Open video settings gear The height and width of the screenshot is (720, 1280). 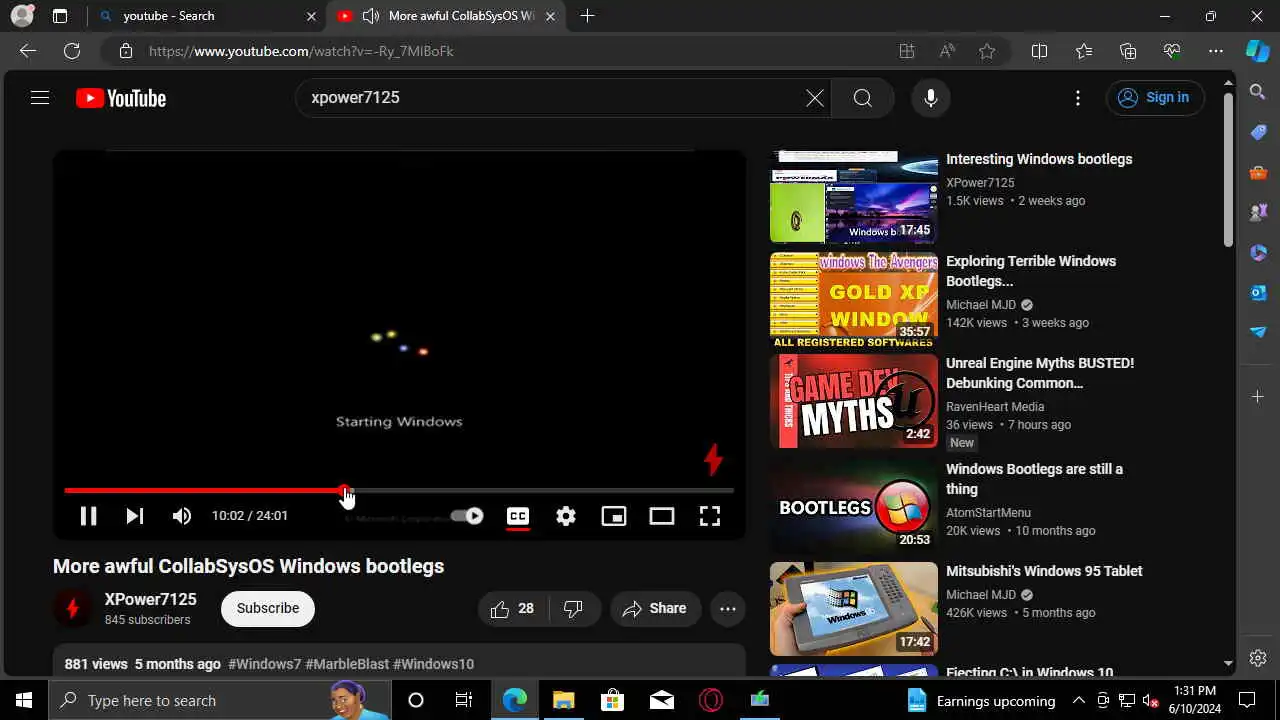point(566,516)
